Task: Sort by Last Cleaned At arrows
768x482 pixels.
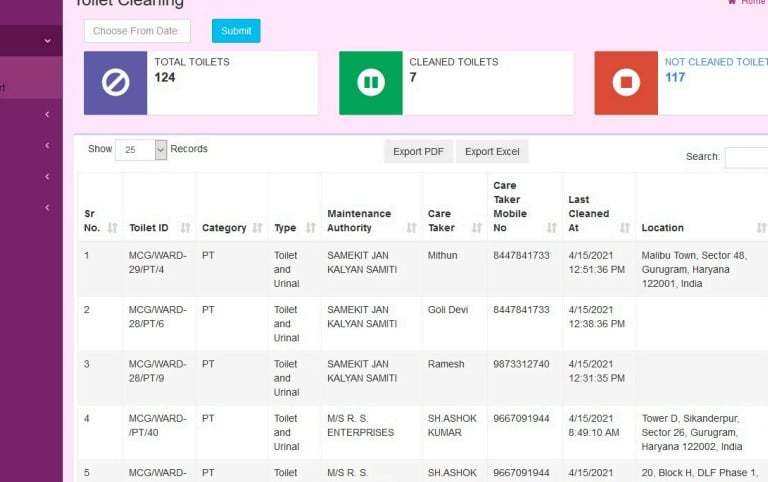Action: coord(624,227)
